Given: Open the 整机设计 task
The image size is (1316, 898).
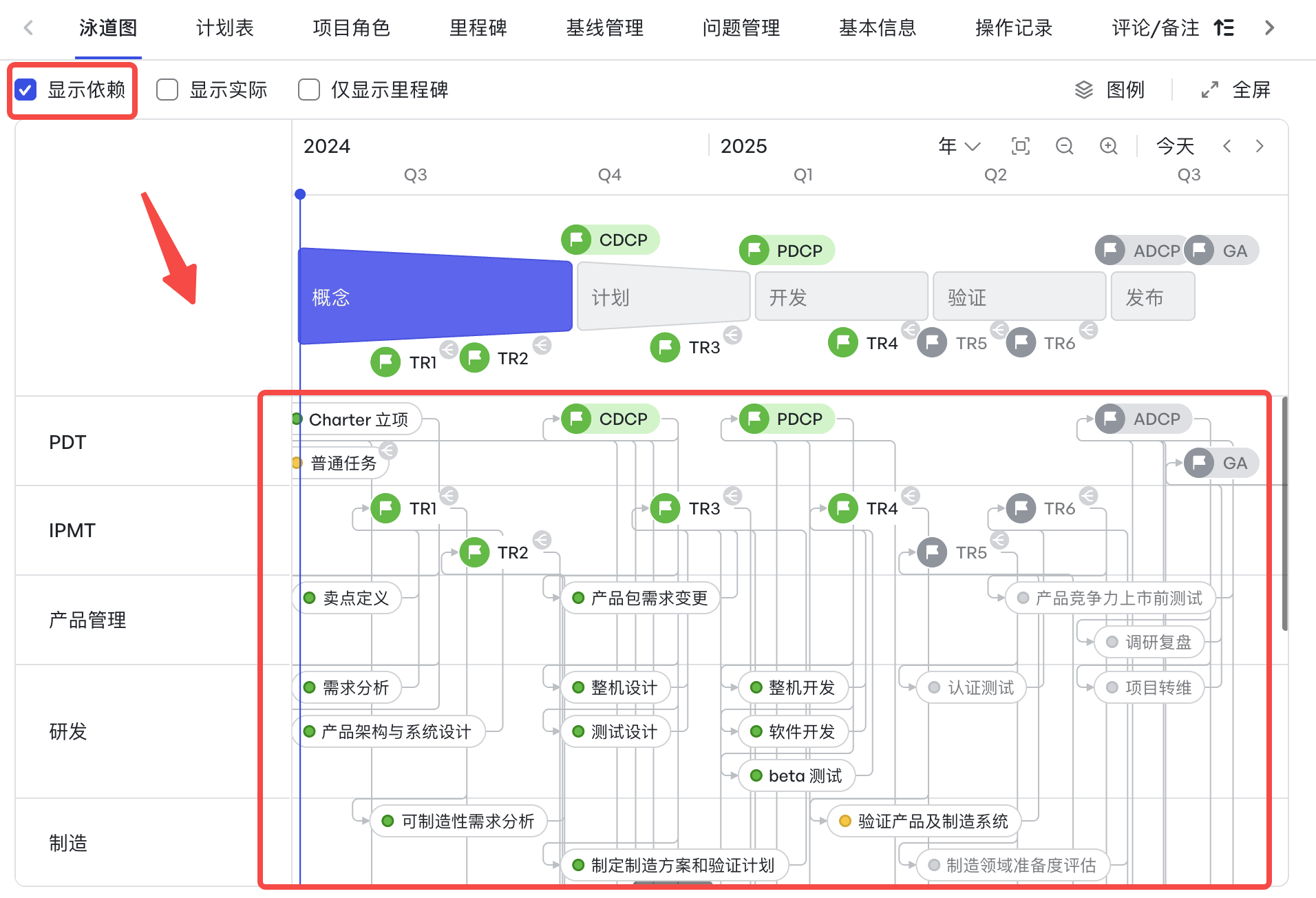Looking at the screenshot, I should click(616, 687).
